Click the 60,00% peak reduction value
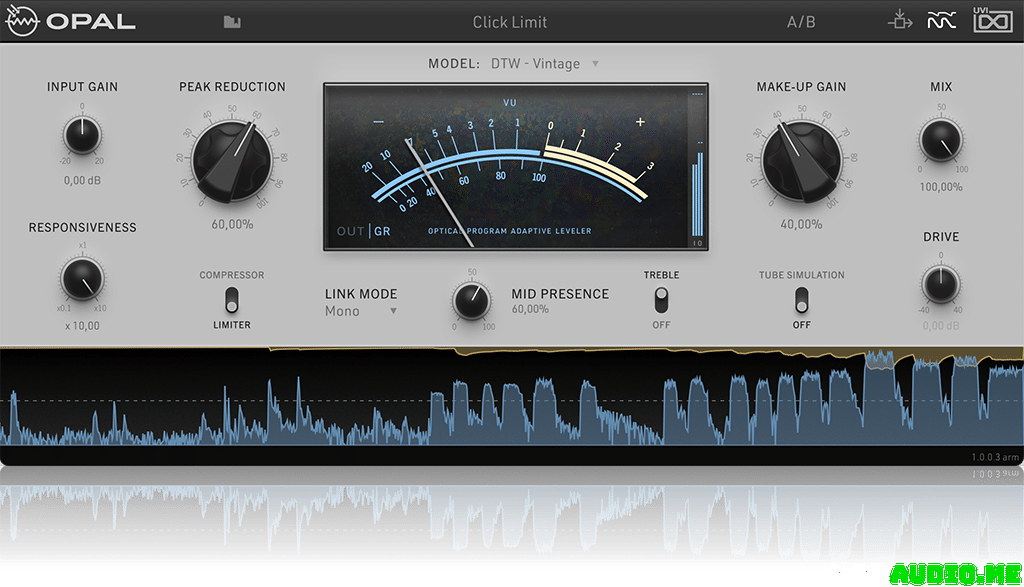 click(232, 224)
